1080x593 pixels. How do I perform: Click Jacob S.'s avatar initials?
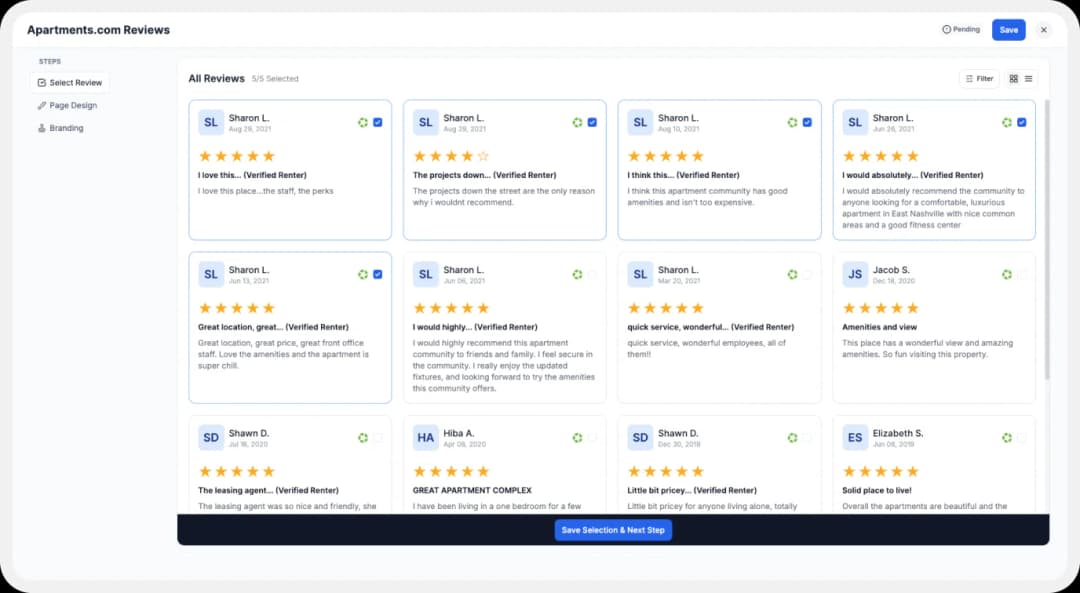(854, 272)
